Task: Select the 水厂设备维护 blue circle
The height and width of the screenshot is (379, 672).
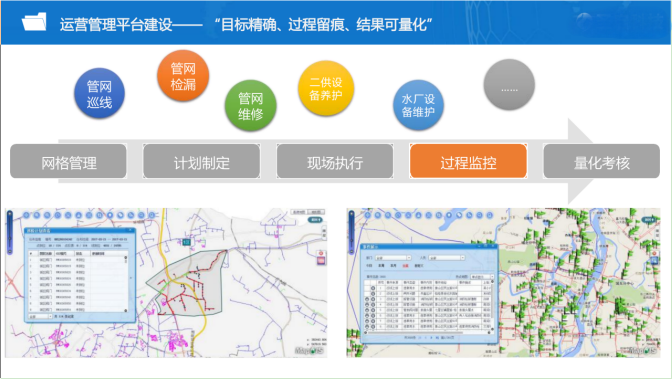Action: [418, 105]
